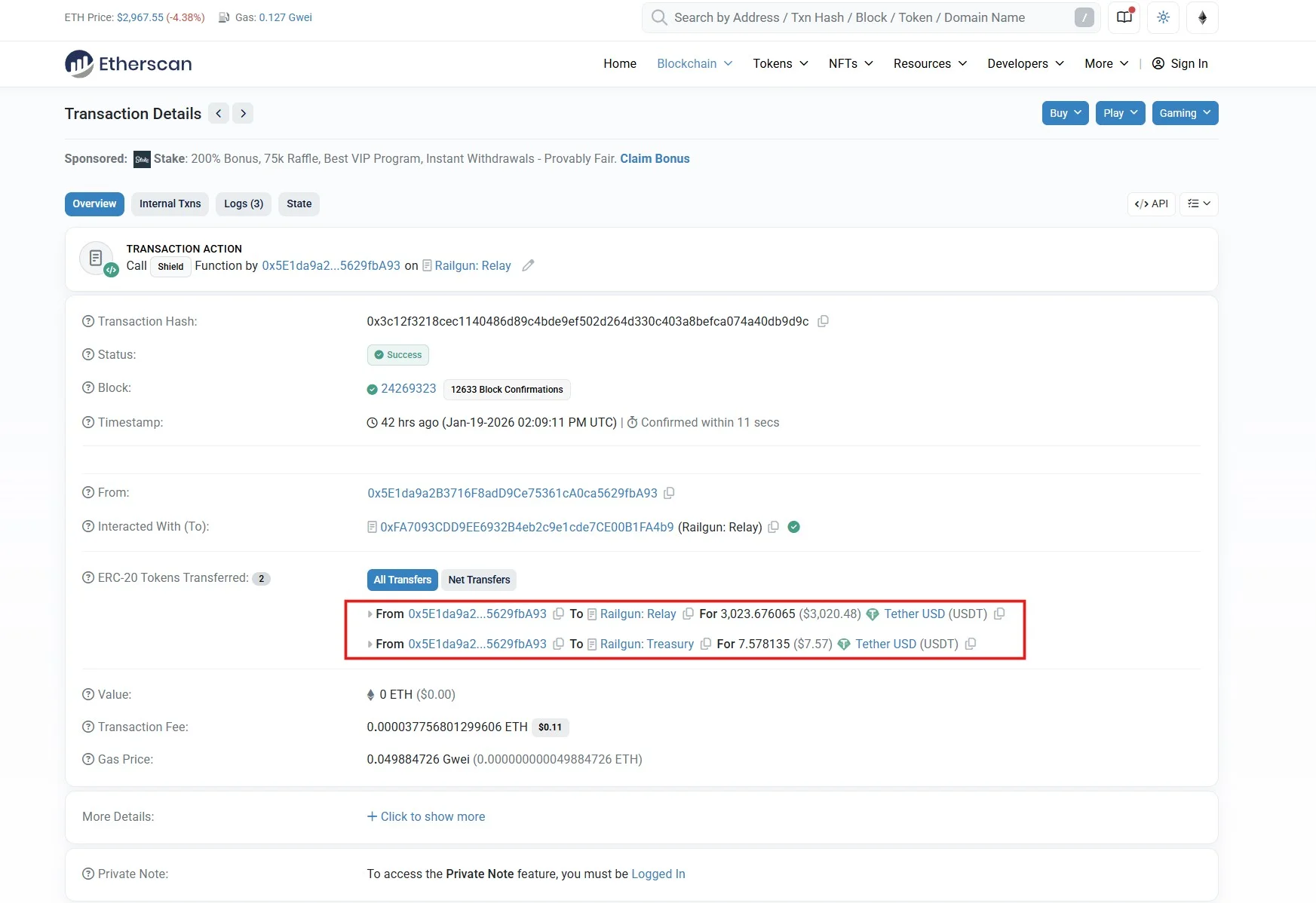Click the help icon next to Status
Viewport: 1316px width, 903px height.
point(87,354)
